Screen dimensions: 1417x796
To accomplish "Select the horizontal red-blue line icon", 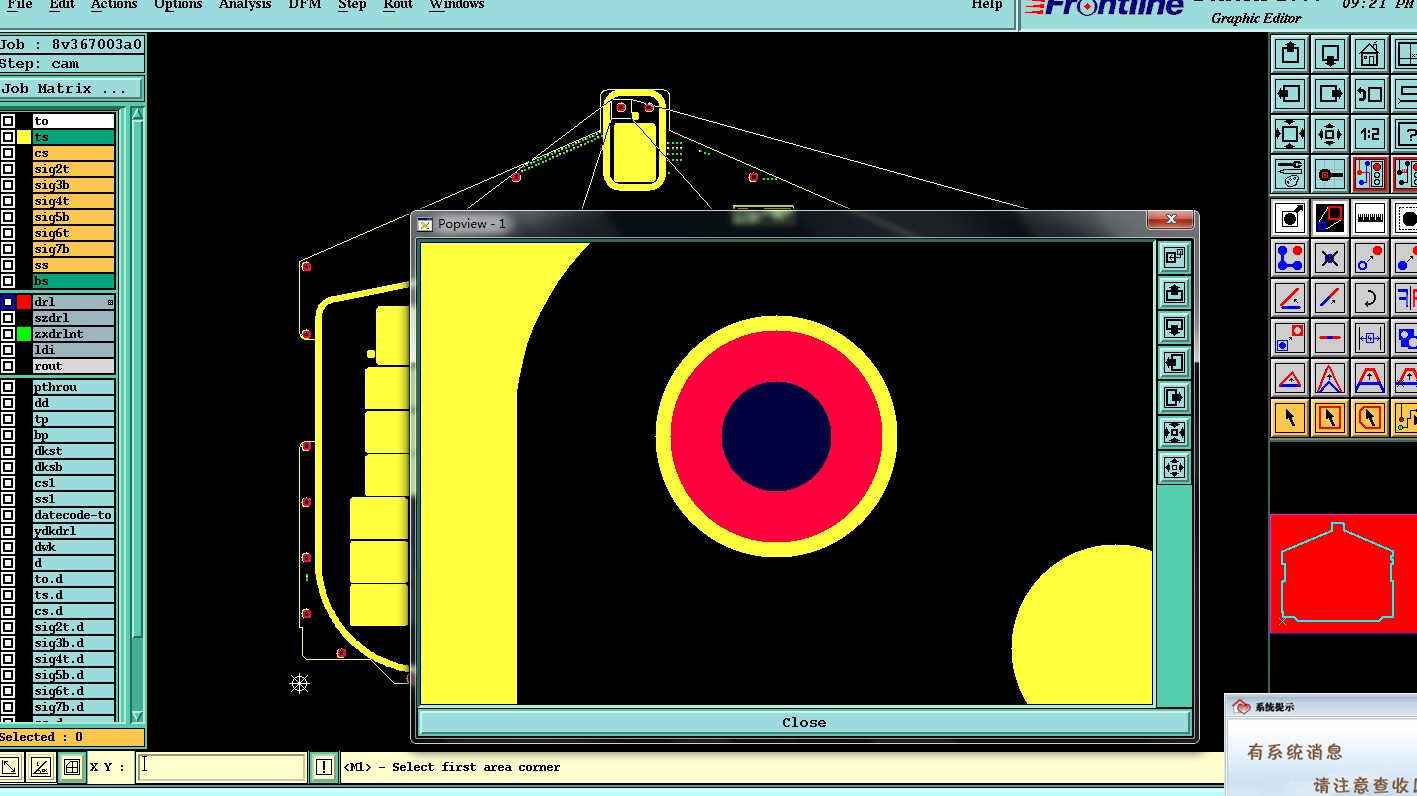I will click(x=1330, y=338).
